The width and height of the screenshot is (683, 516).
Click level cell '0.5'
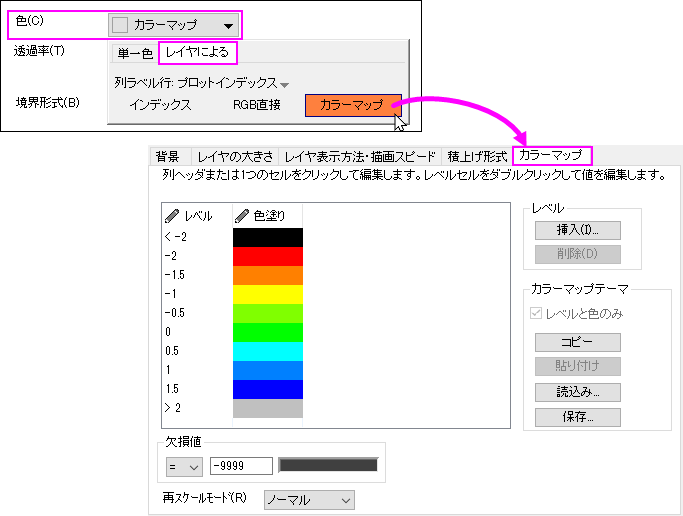coord(172,351)
